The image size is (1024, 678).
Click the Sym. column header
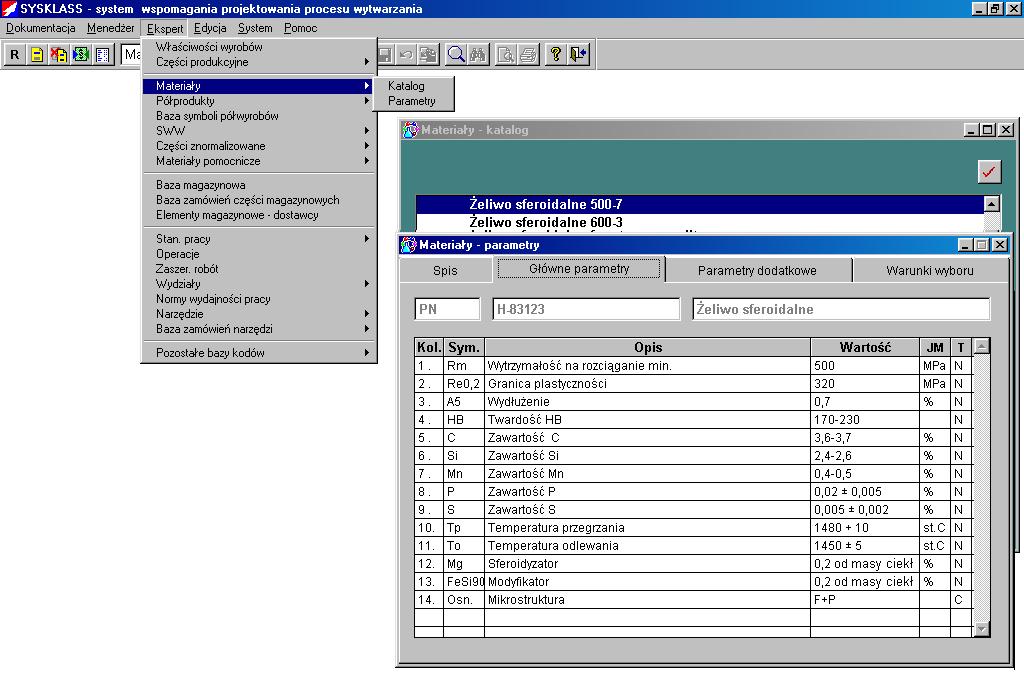[464, 347]
